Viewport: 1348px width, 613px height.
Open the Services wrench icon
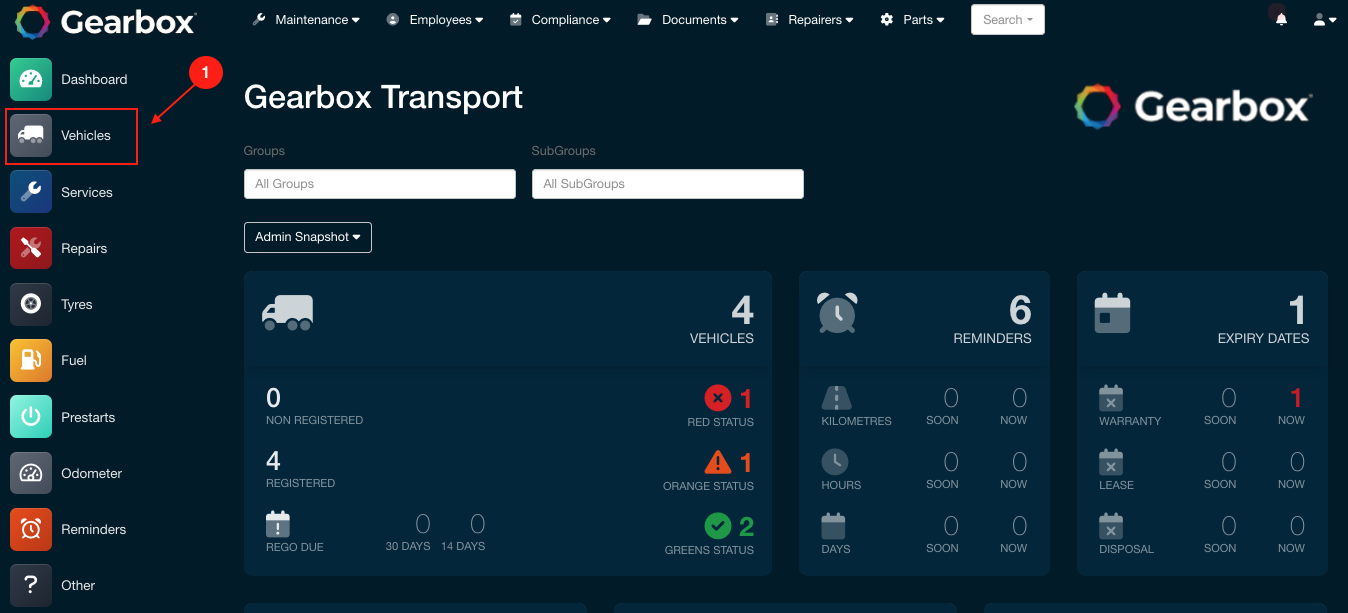pyautogui.click(x=31, y=192)
